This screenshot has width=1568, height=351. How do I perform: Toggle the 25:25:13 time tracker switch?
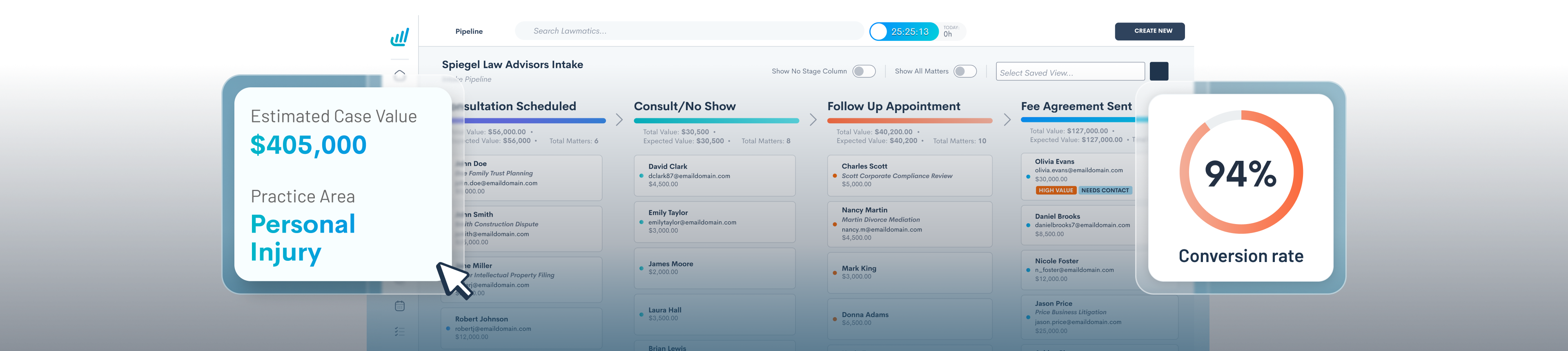pyautogui.click(x=904, y=32)
